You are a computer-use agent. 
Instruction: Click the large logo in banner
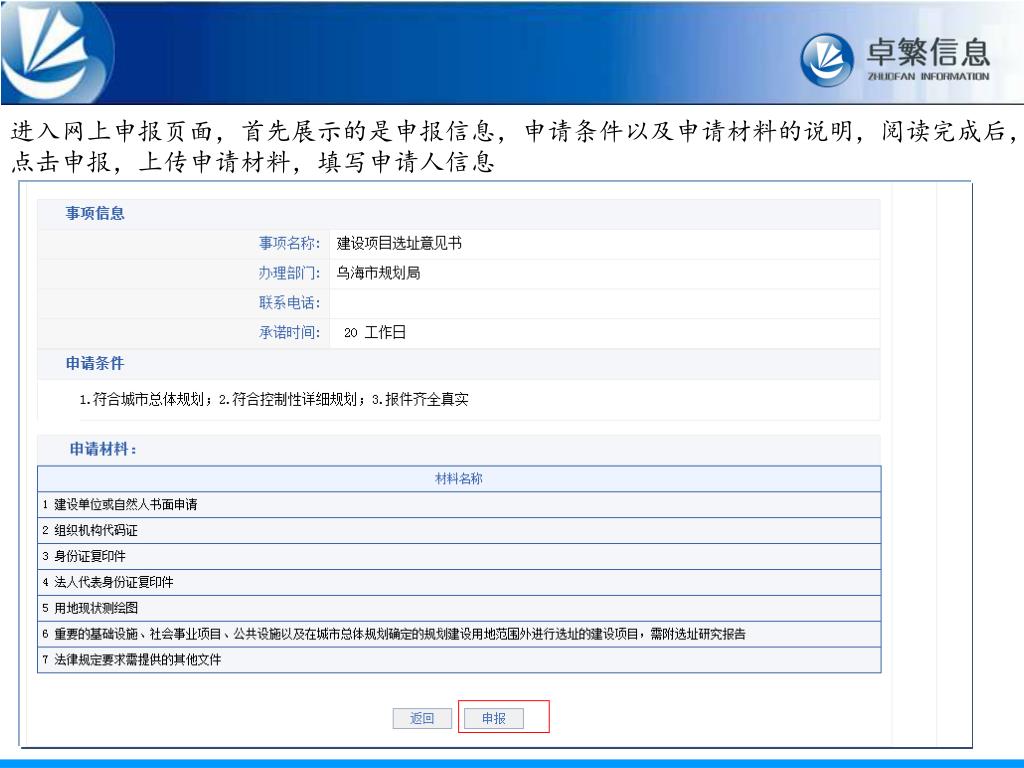(57, 52)
